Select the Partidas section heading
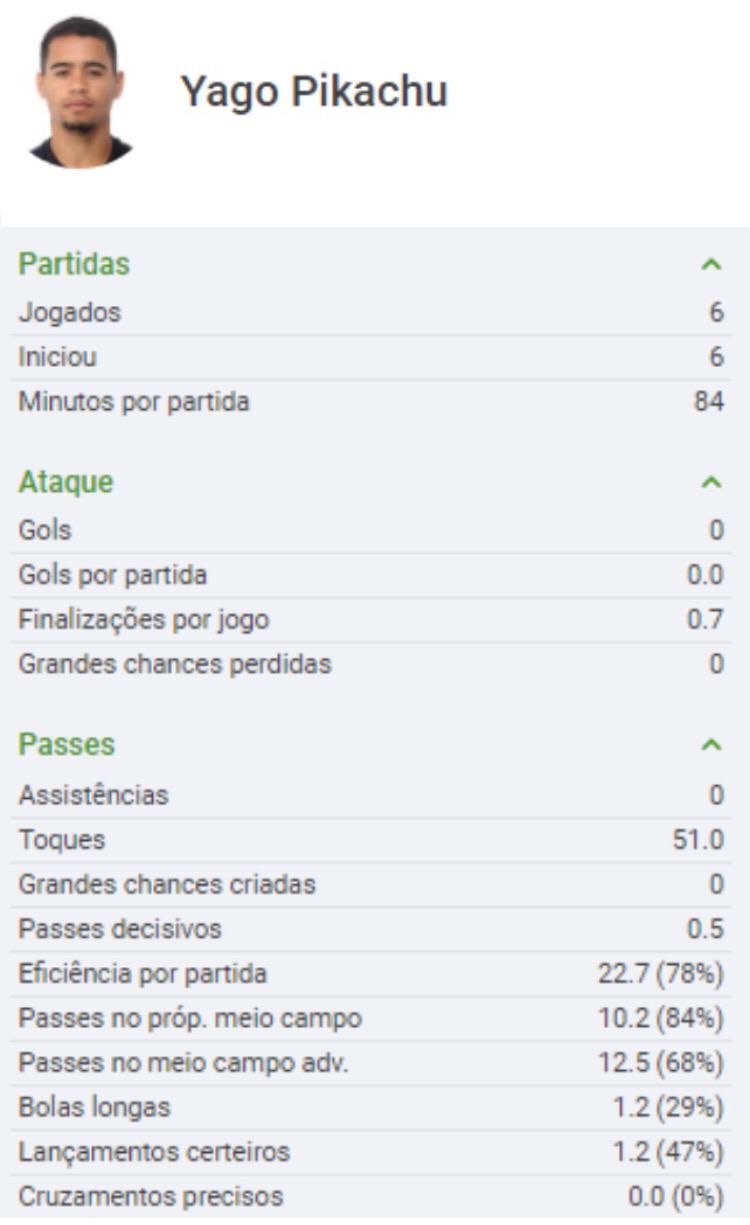The height and width of the screenshot is (1225, 750). [74, 265]
